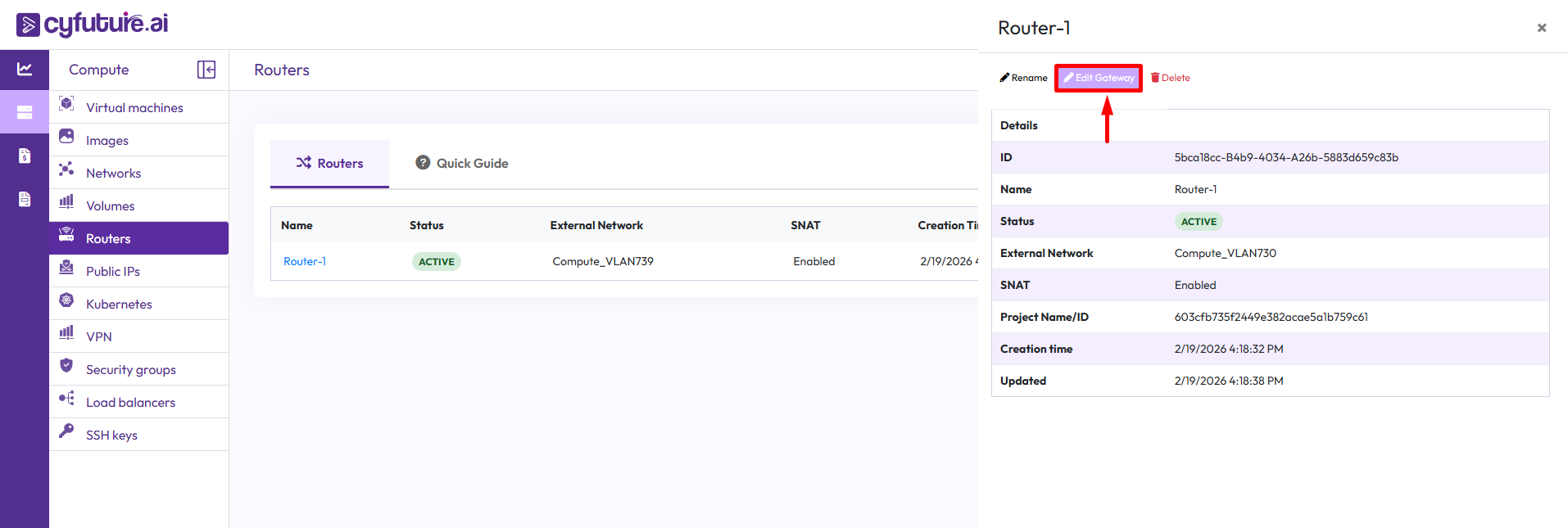Click the SSH keys key icon
This screenshot has height=528, width=1568.
66,431
